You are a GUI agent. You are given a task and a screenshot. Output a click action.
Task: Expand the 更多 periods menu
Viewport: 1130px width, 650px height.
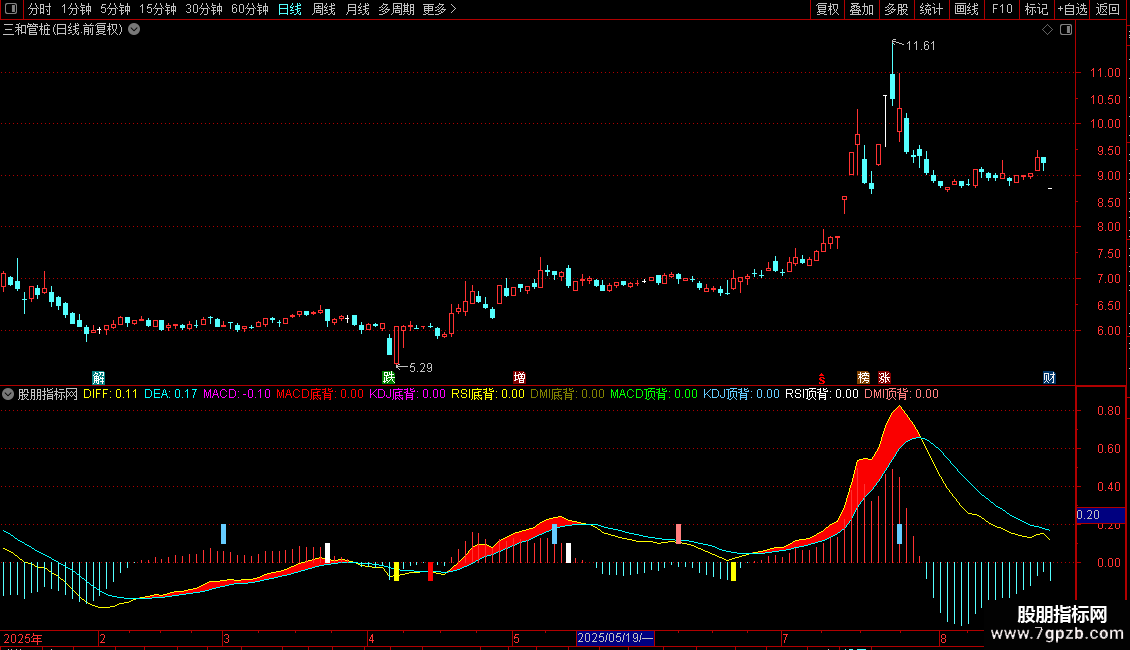(439, 9)
